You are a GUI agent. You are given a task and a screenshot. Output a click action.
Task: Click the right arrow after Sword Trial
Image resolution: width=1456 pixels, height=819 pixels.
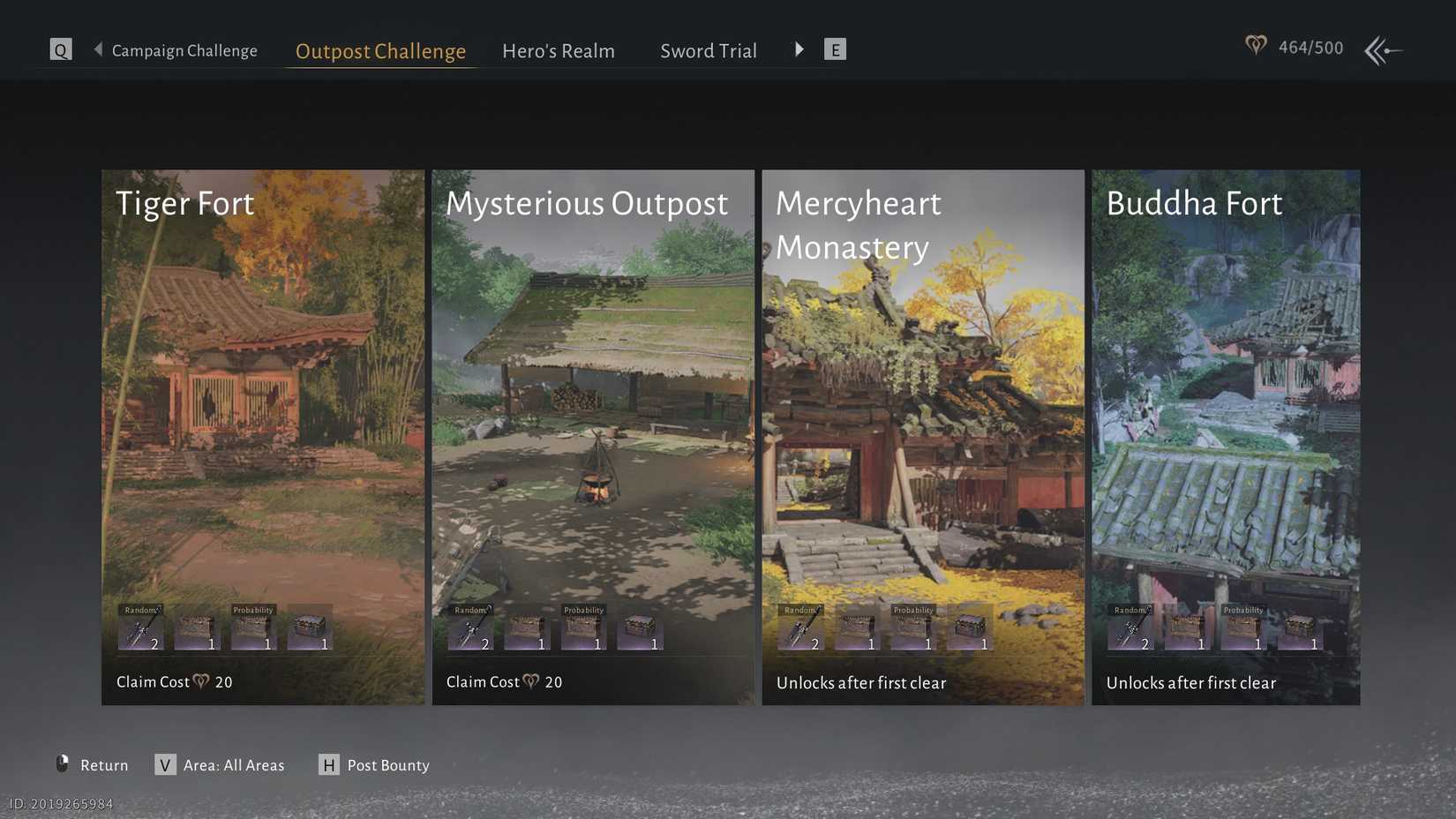tap(798, 49)
